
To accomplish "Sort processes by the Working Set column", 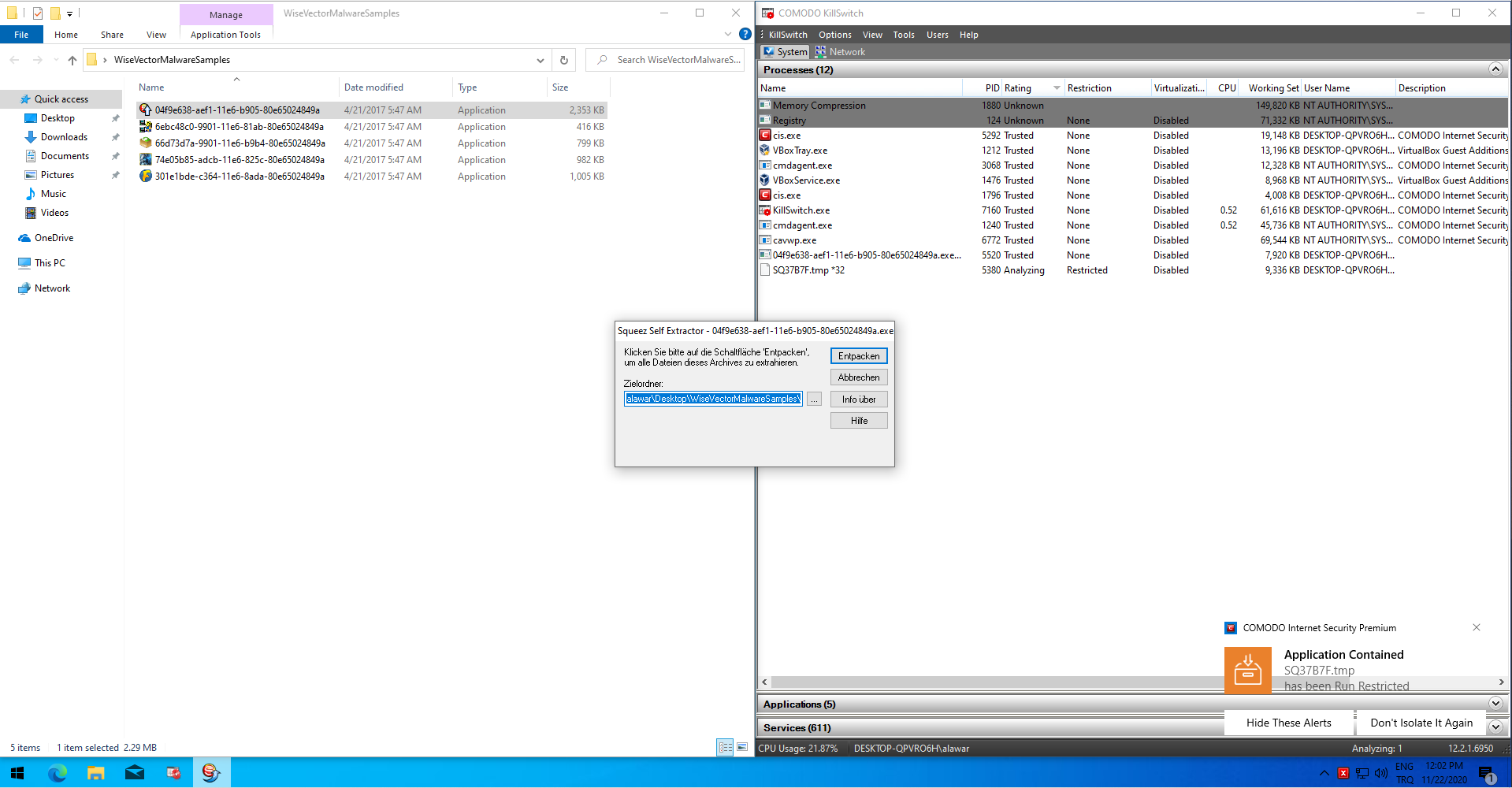I will tap(1273, 88).
